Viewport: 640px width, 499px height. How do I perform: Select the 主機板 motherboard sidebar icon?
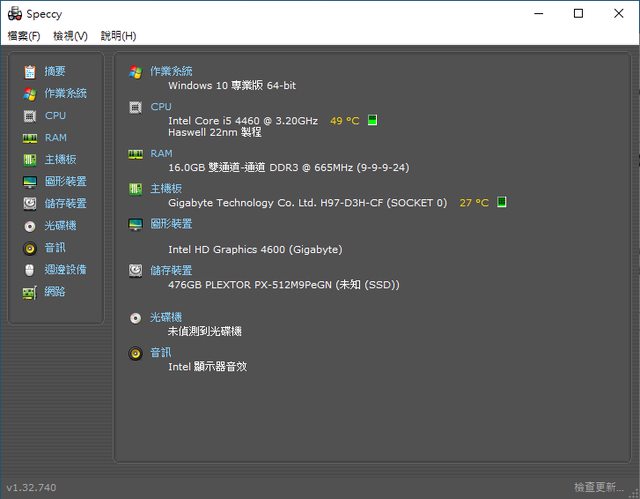coord(29,159)
